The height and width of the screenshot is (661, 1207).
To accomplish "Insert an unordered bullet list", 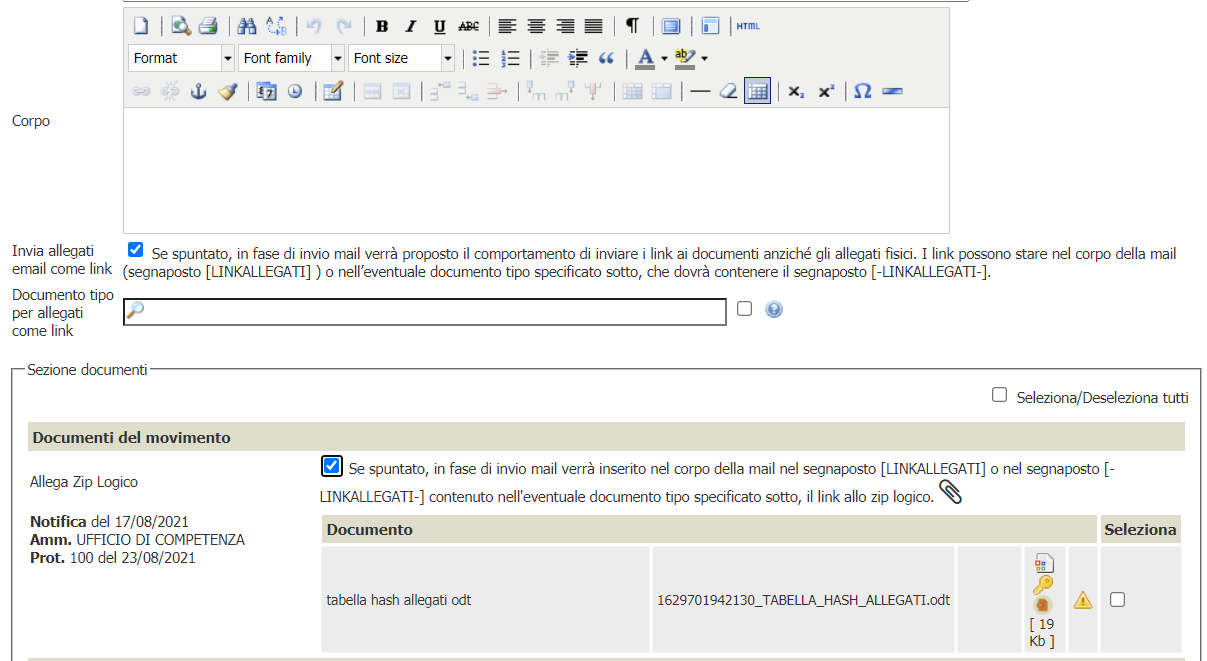I will point(481,58).
